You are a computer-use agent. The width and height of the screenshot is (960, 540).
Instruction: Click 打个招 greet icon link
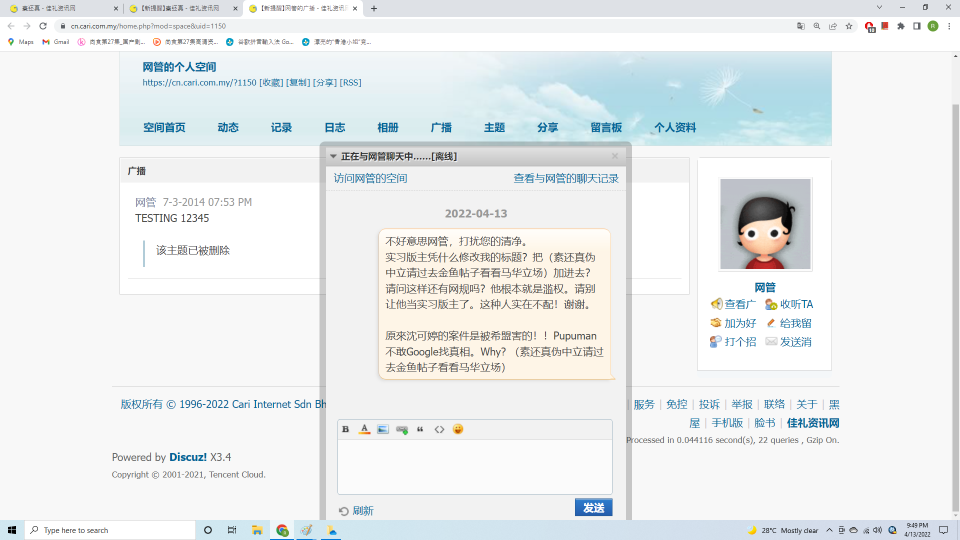tap(733, 342)
